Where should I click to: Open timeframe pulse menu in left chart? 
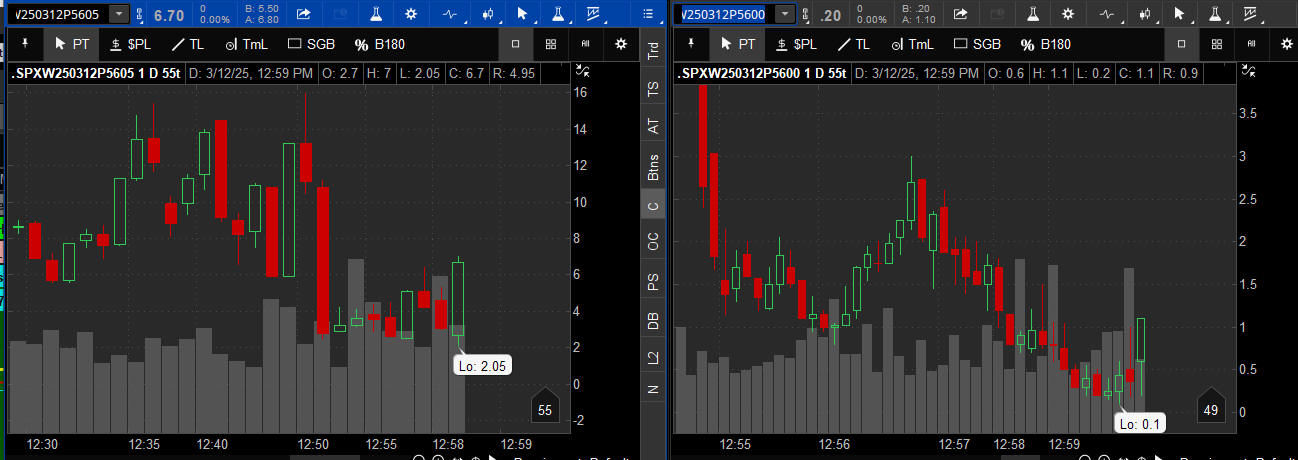pos(451,14)
